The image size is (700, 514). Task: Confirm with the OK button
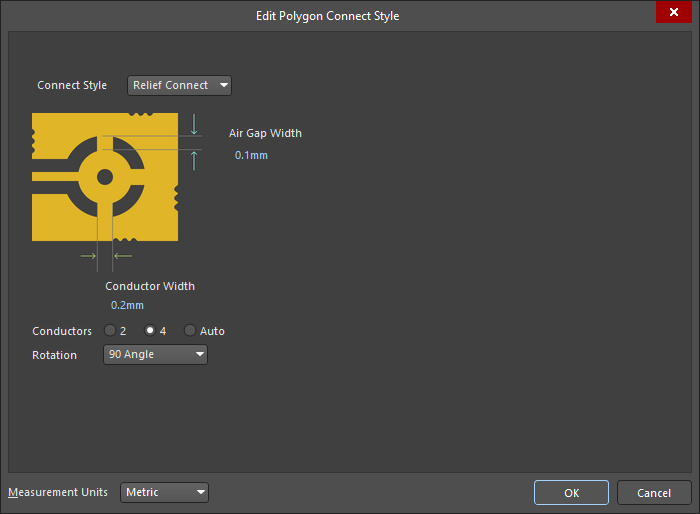pos(571,493)
